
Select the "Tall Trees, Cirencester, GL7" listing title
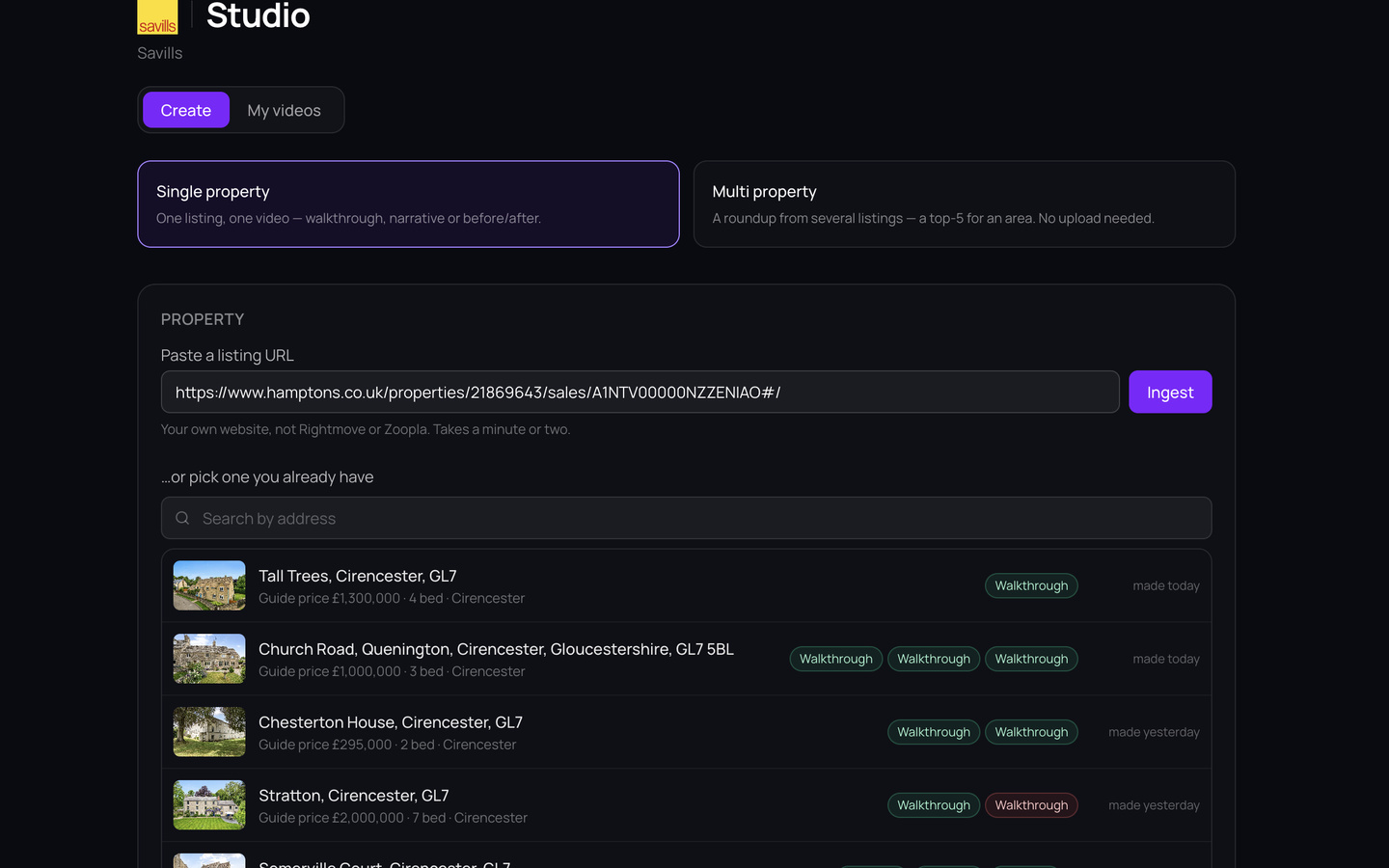[358, 576]
